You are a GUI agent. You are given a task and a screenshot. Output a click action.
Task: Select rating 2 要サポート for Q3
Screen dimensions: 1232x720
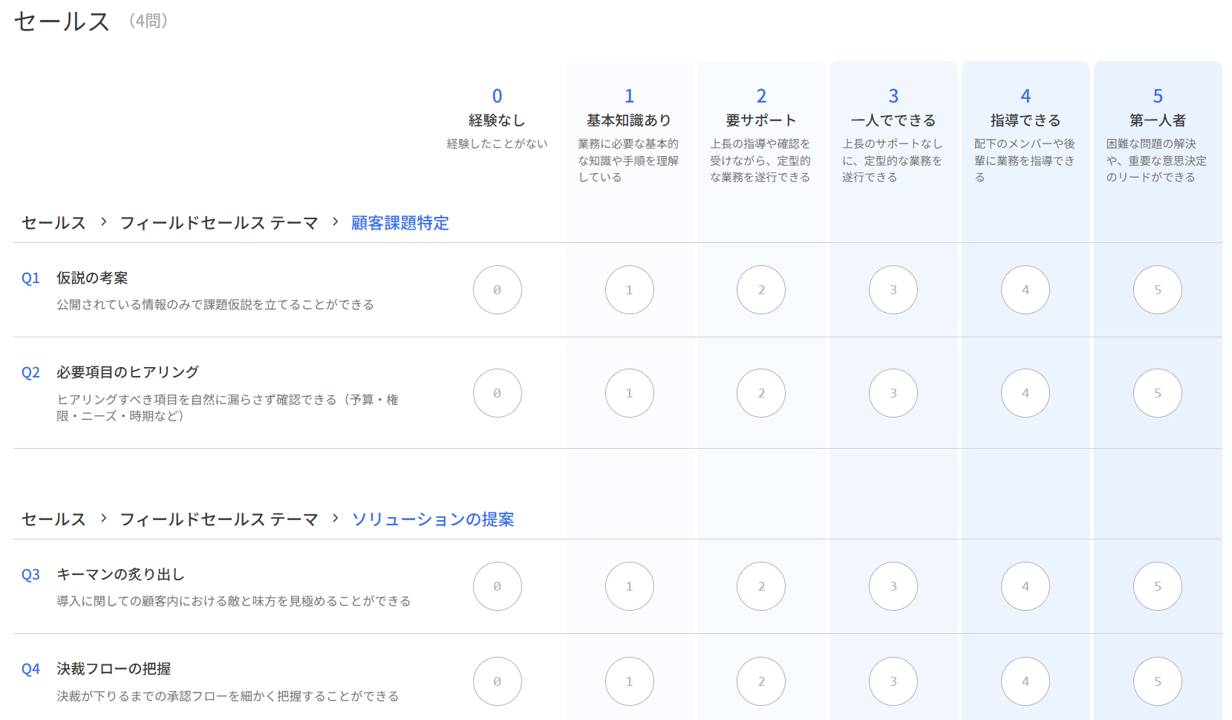click(761, 586)
